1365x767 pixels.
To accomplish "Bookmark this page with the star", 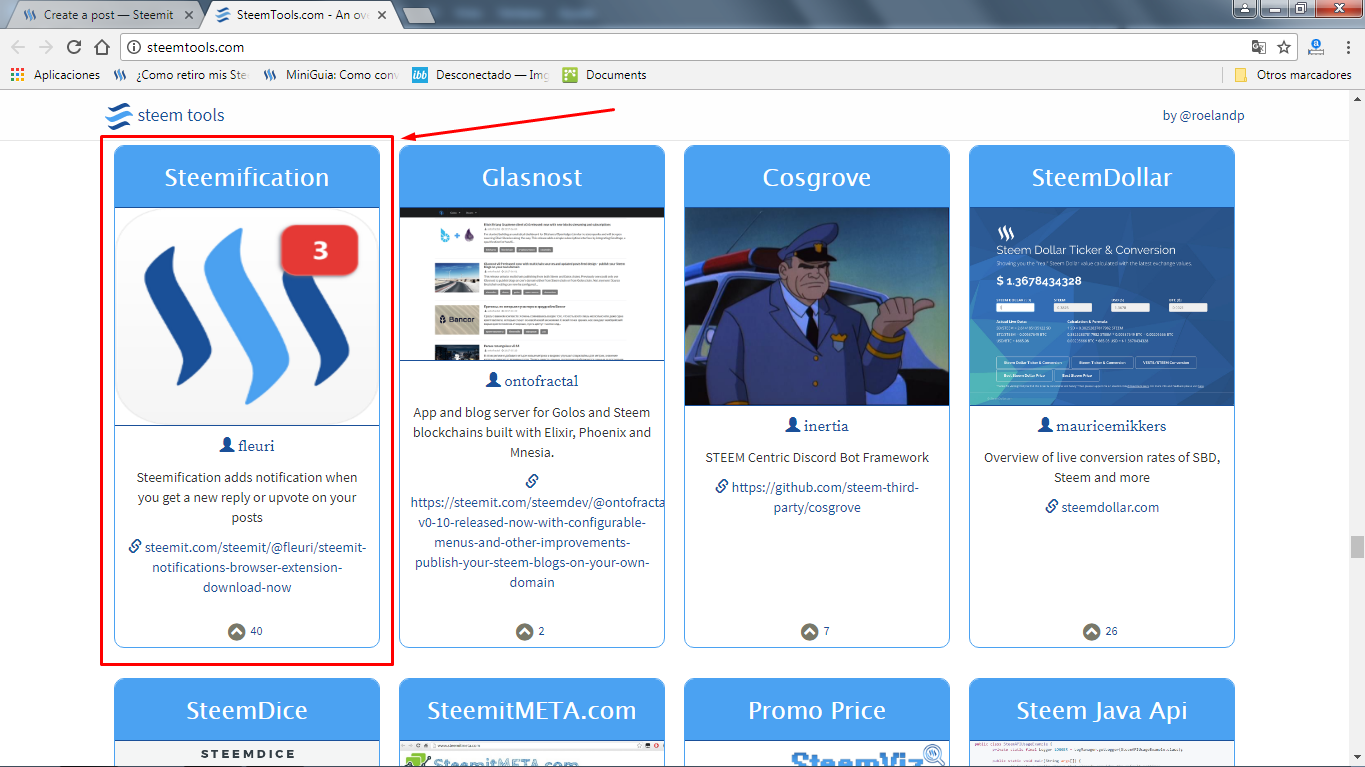I will coord(1284,47).
